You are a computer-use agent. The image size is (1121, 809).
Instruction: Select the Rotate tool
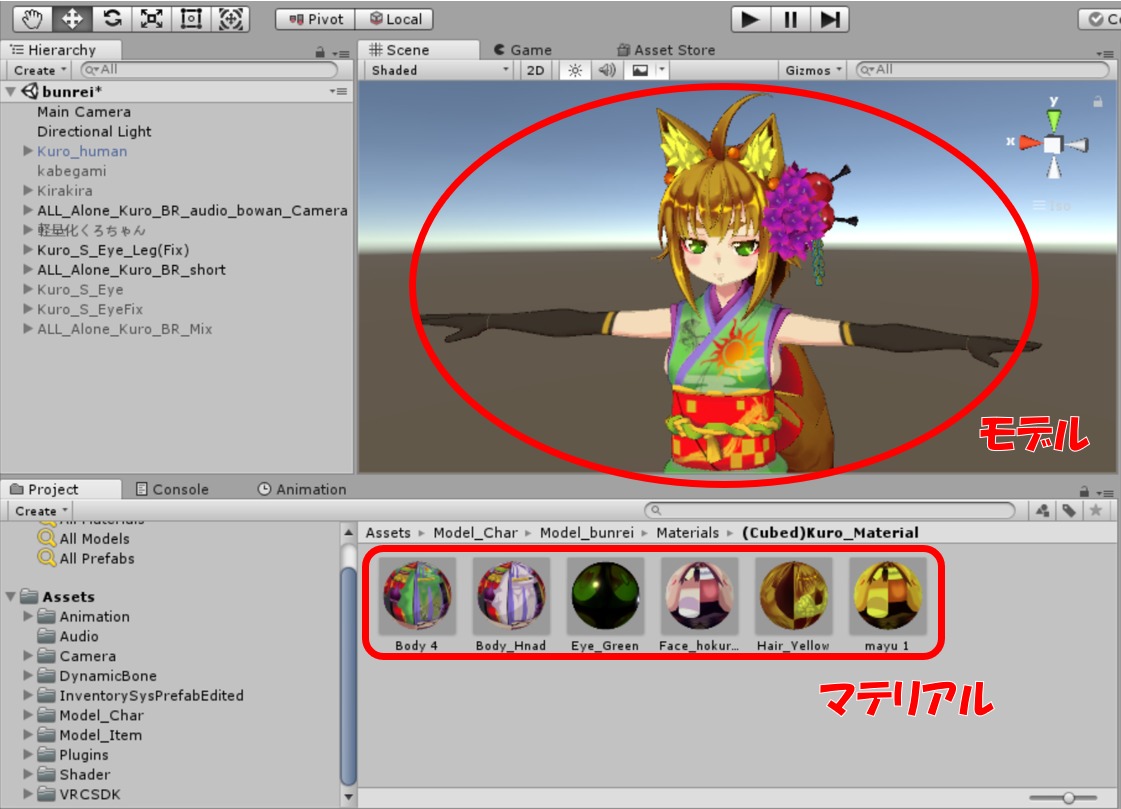point(112,18)
